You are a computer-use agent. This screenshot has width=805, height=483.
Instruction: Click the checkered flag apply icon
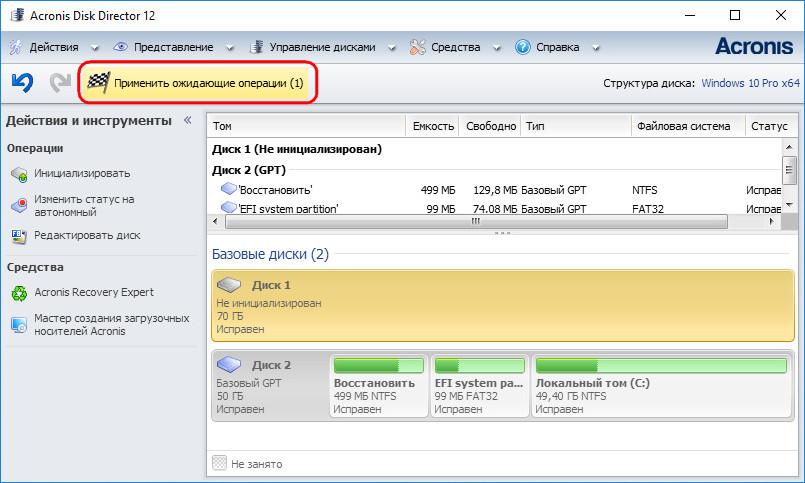[98, 83]
